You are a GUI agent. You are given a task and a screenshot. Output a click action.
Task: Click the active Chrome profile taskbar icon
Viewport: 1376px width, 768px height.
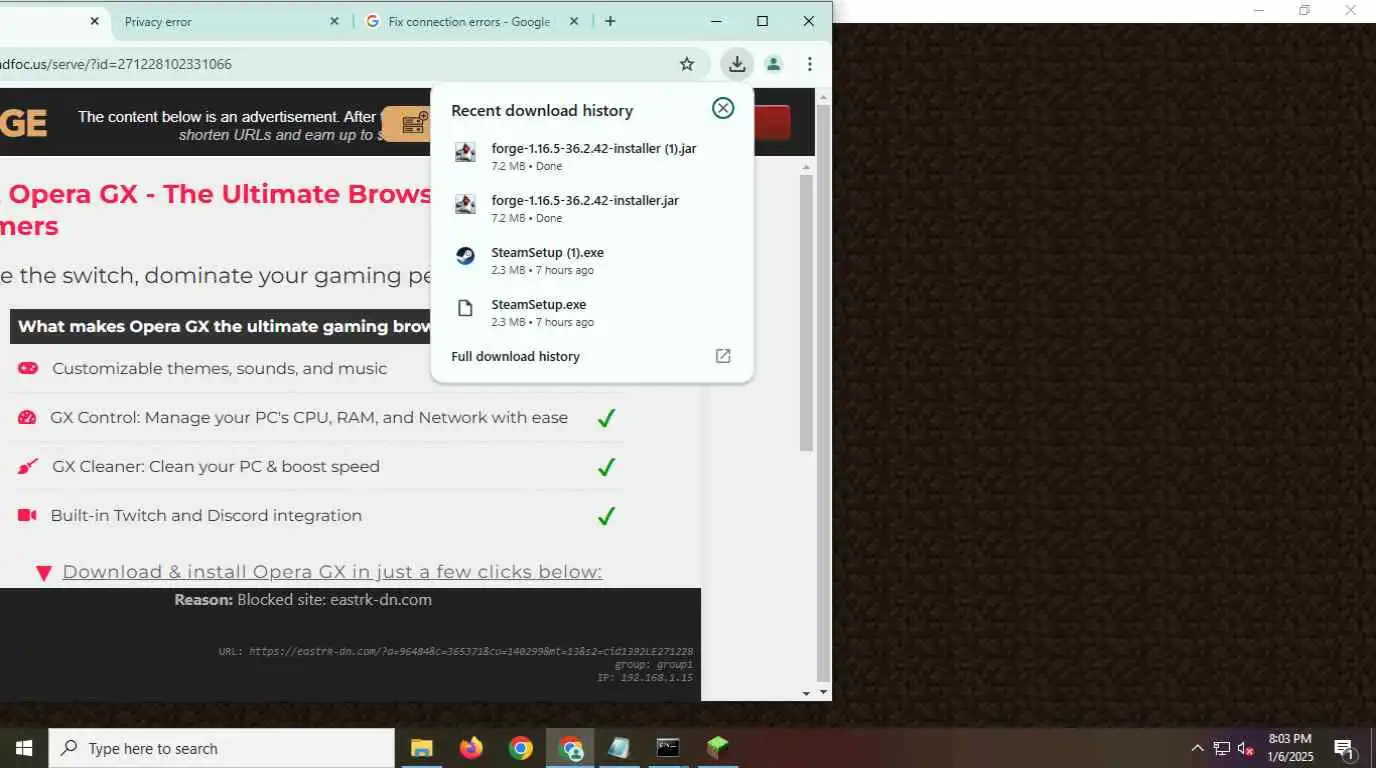click(570, 748)
